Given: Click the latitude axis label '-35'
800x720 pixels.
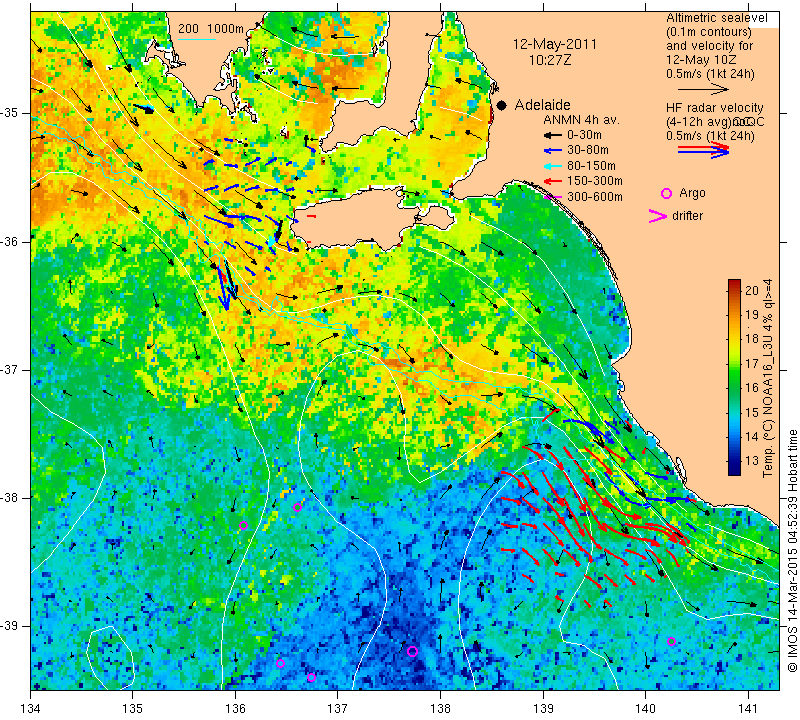Looking at the screenshot, I should point(12,113).
